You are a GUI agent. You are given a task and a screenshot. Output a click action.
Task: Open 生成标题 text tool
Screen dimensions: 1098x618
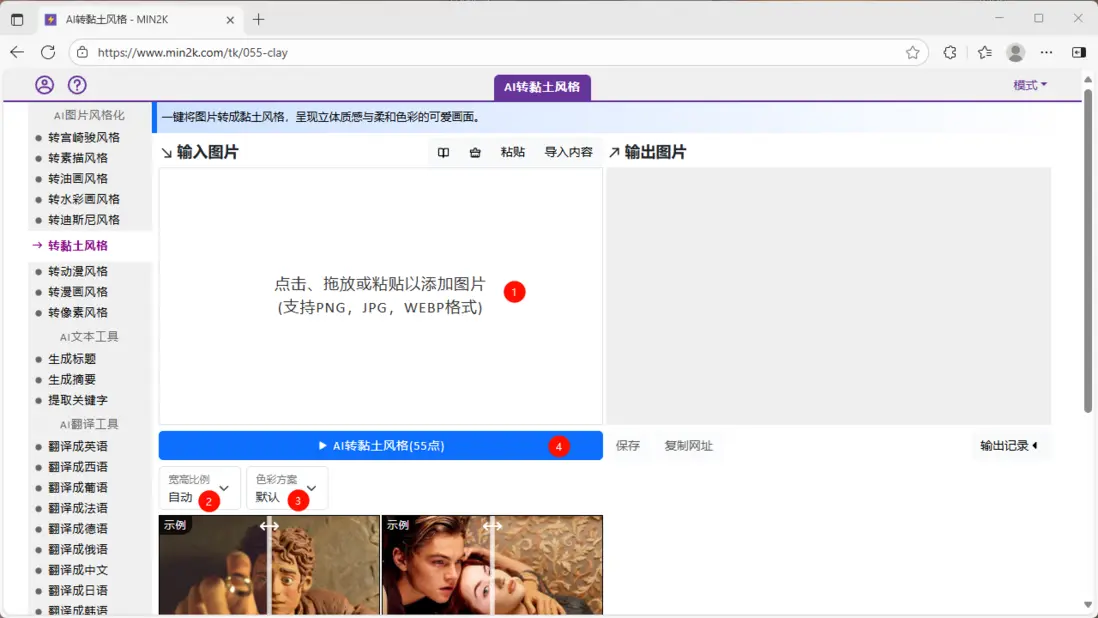click(72, 359)
